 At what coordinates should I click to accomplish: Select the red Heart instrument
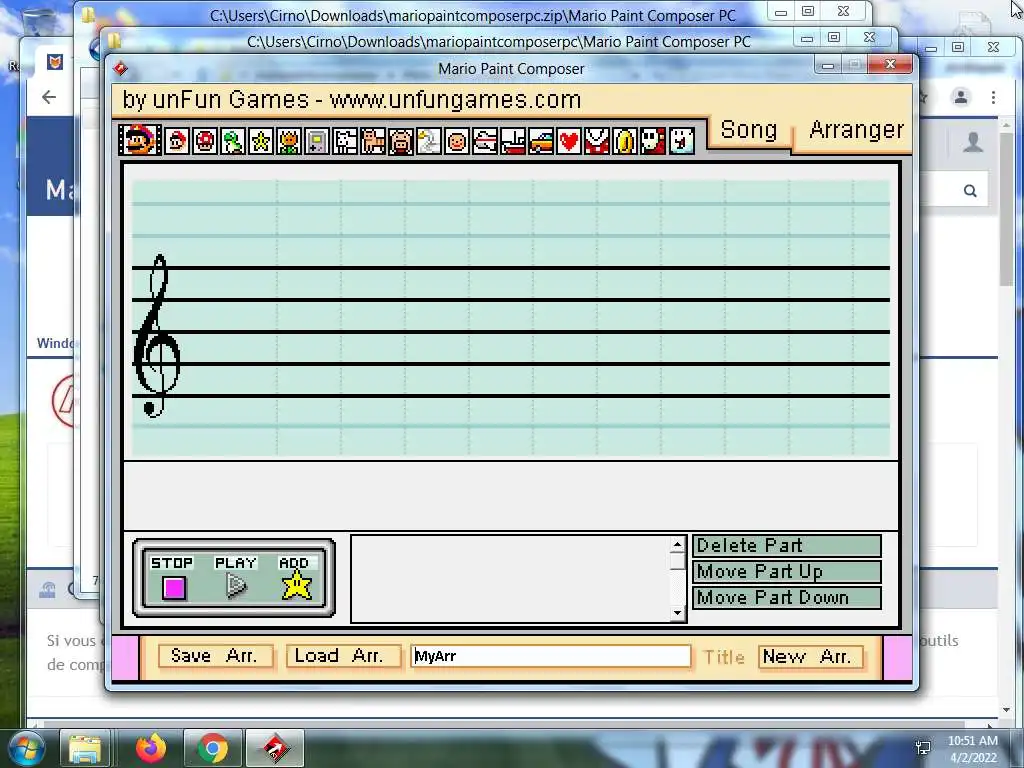(x=569, y=141)
